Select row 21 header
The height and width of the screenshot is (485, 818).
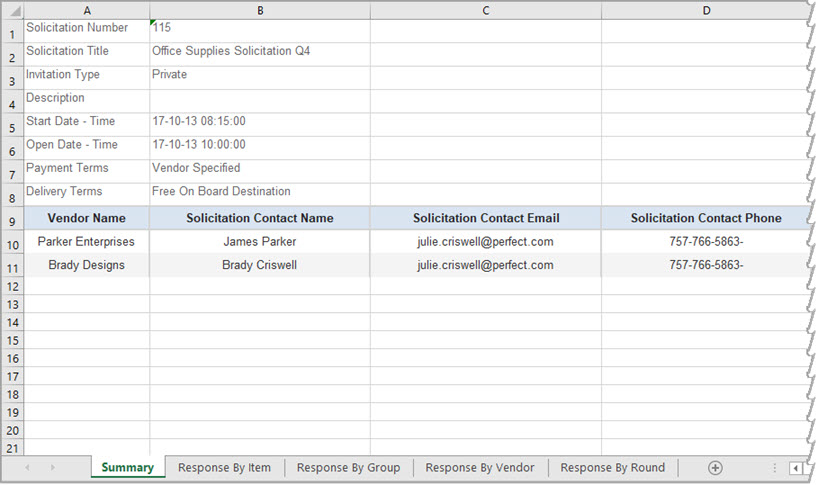13,448
